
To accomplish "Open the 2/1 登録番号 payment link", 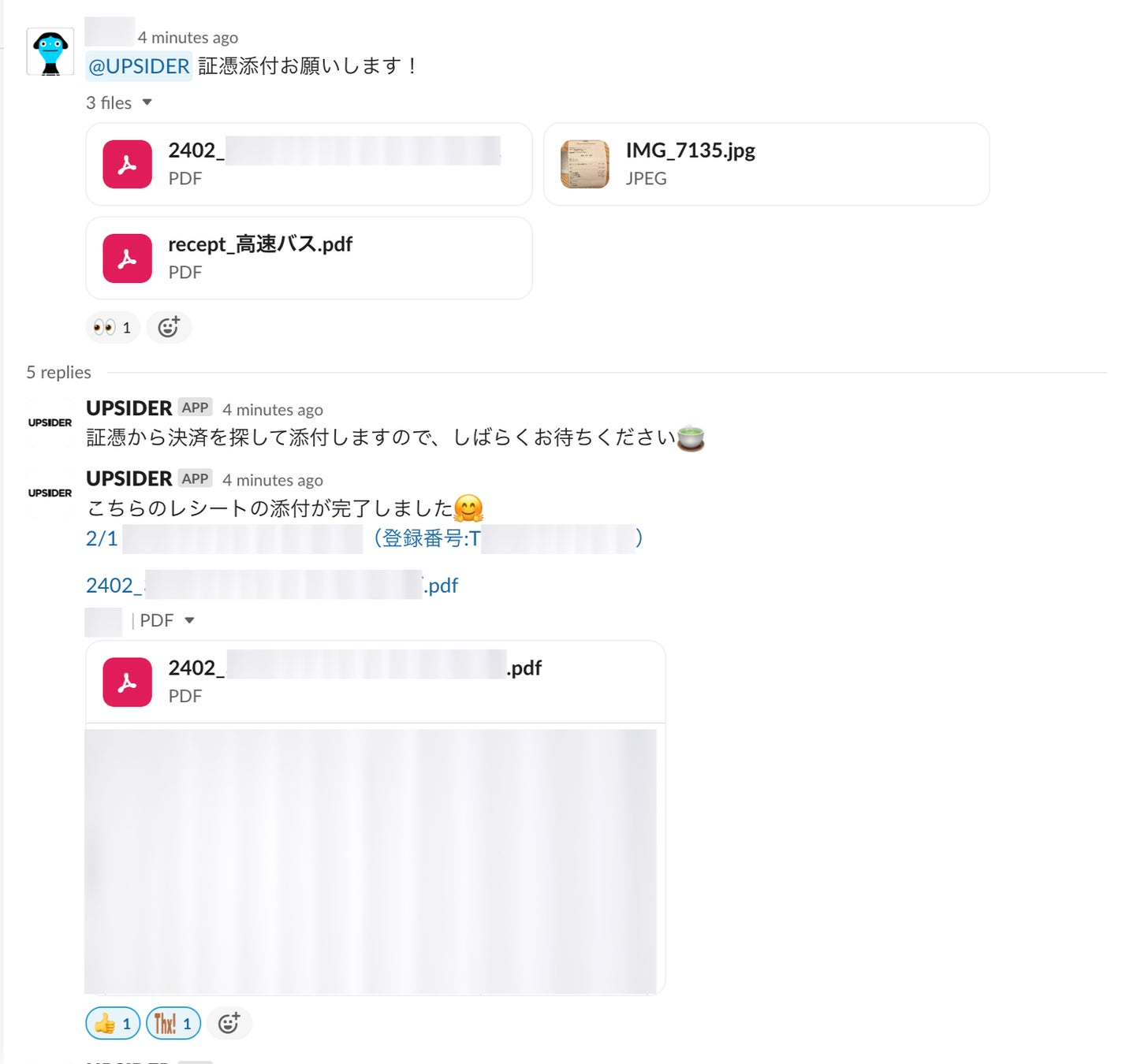I will click(x=364, y=538).
